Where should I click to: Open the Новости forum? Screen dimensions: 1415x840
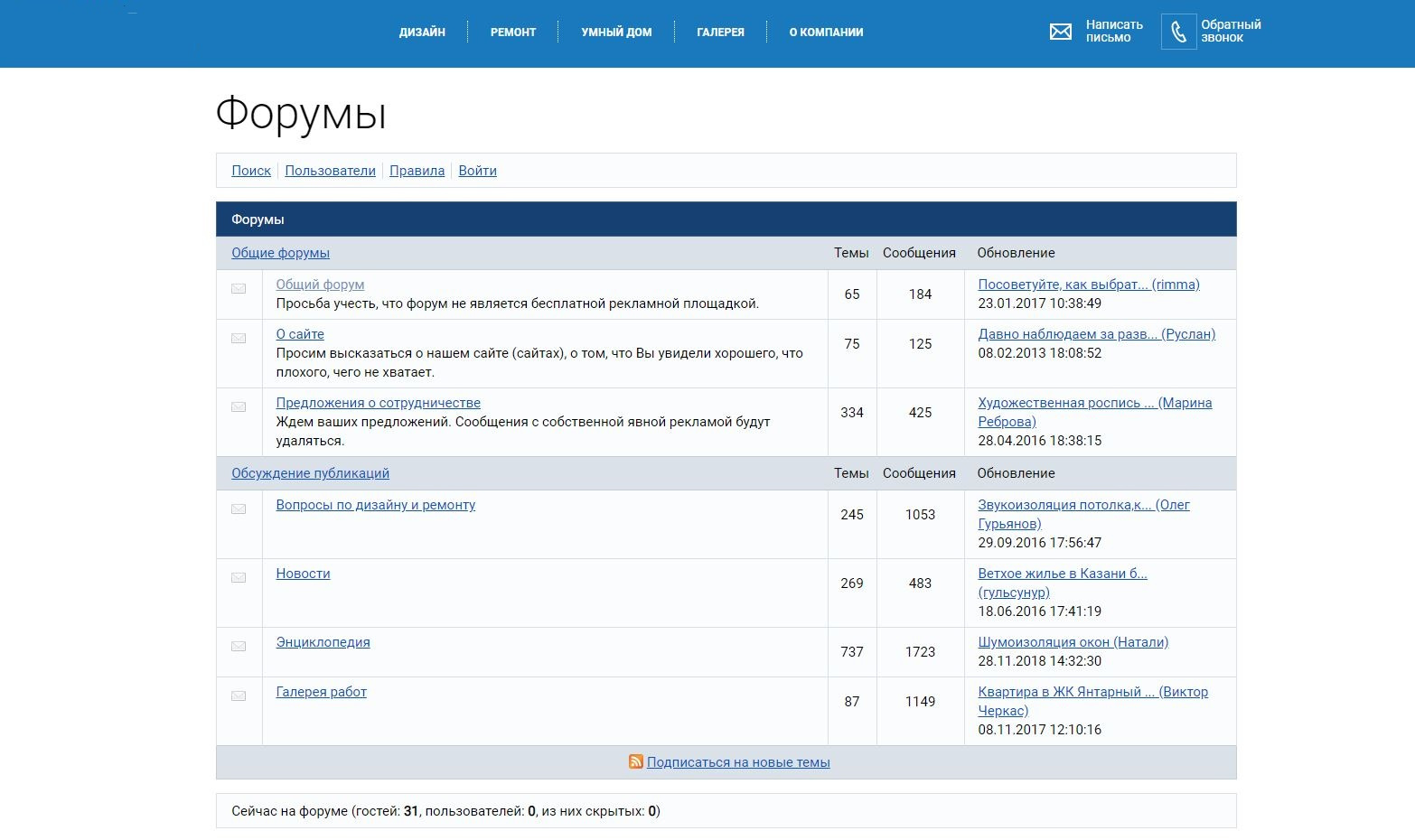pyautogui.click(x=303, y=574)
